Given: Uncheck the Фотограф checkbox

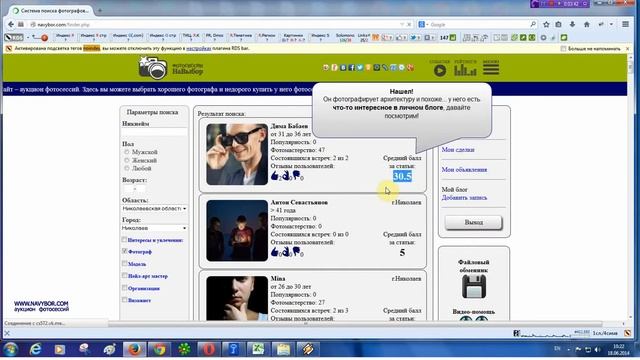Looking at the screenshot, I should tap(124, 251).
